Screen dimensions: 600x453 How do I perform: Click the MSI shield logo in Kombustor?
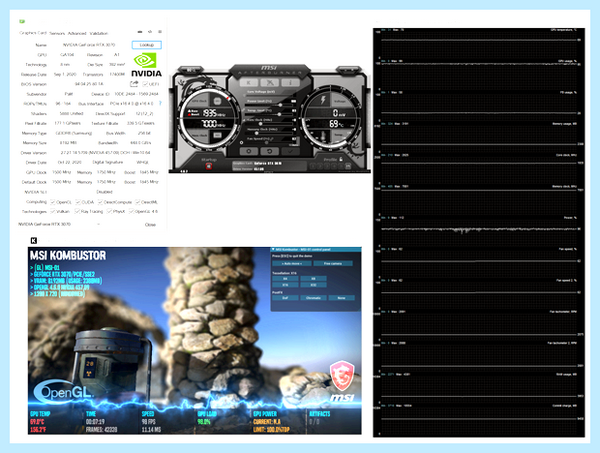tap(342, 375)
